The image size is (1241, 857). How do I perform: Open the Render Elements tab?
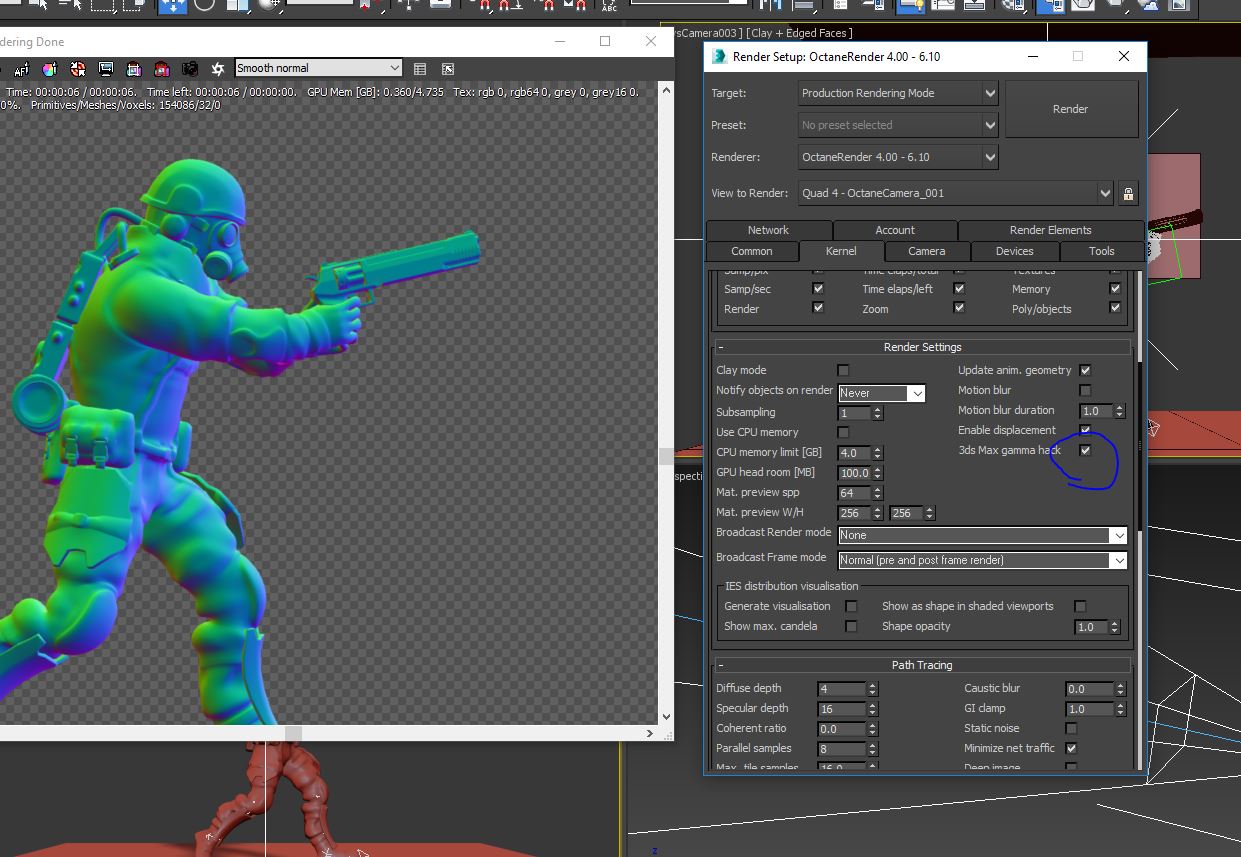click(1050, 230)
